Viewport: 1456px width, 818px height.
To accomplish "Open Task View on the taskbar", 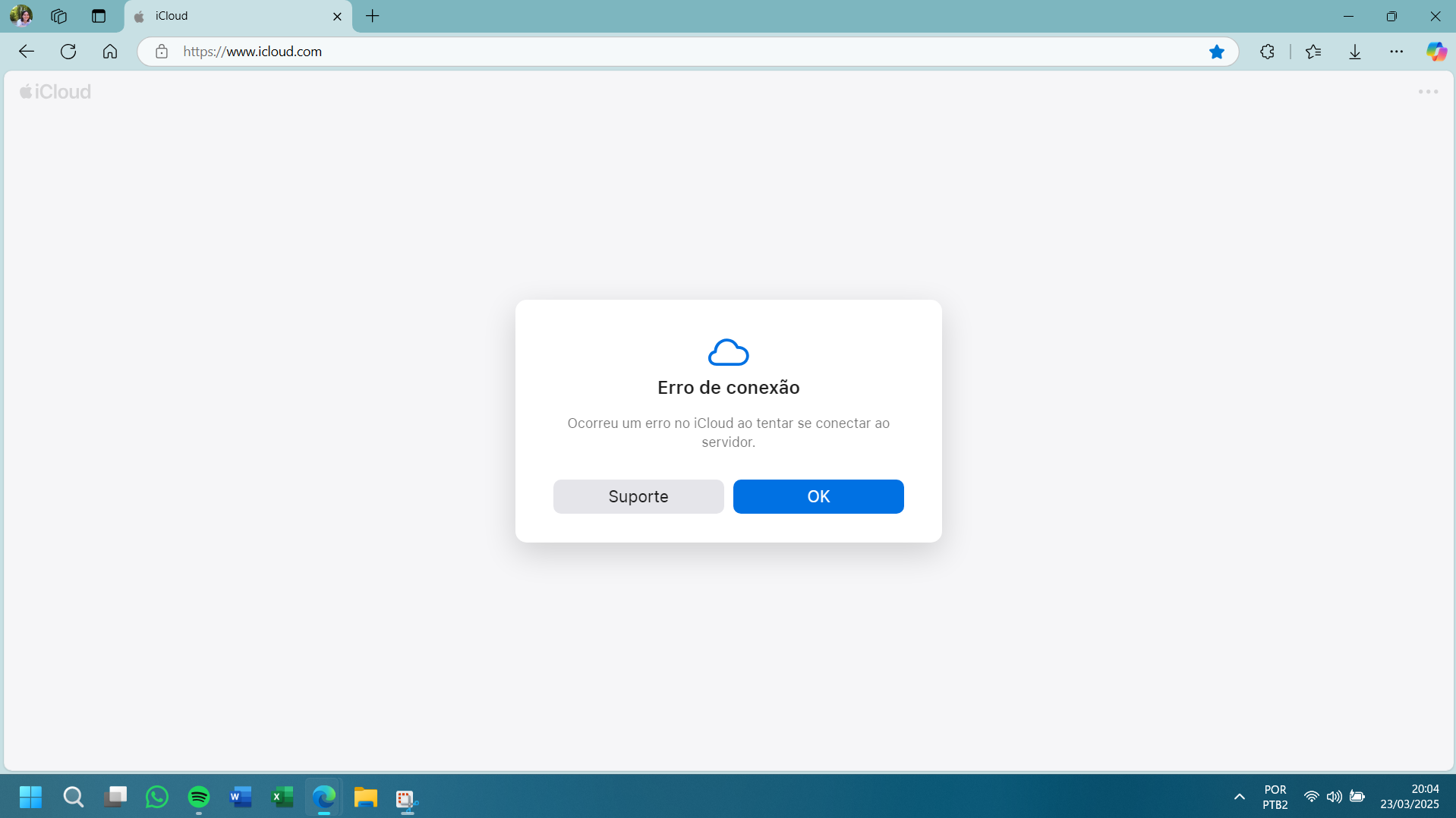I will pyautogui.click(x=115, y=798).
